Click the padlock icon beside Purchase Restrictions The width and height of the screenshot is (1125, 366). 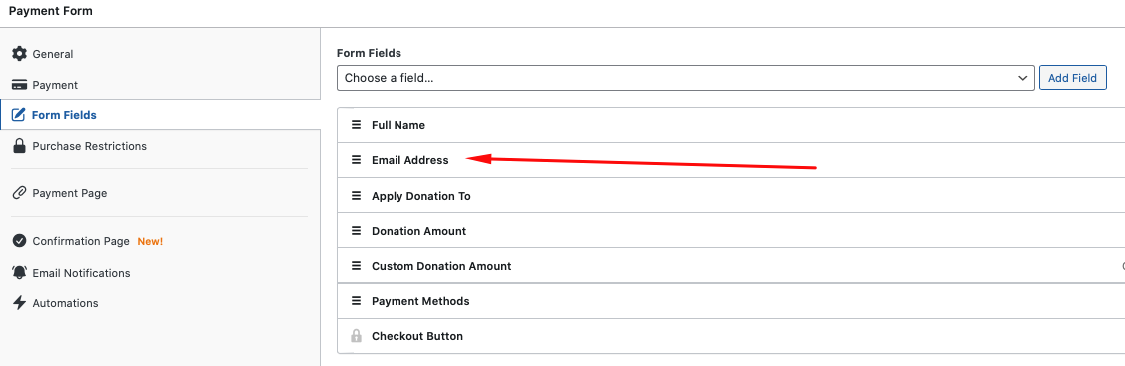coord(19,146)
